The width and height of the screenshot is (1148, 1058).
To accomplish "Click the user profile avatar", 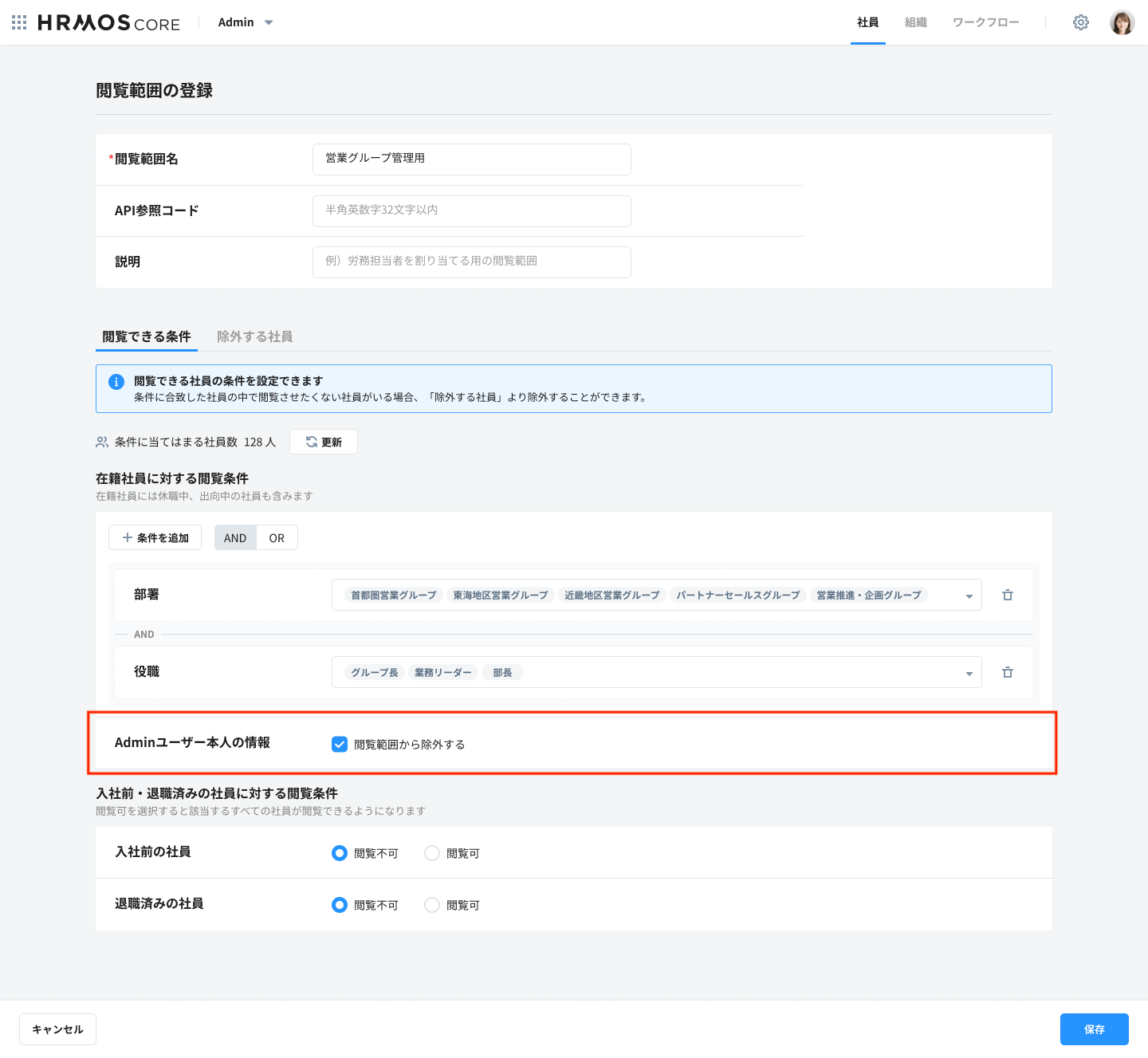I will tap(1122, 22).
